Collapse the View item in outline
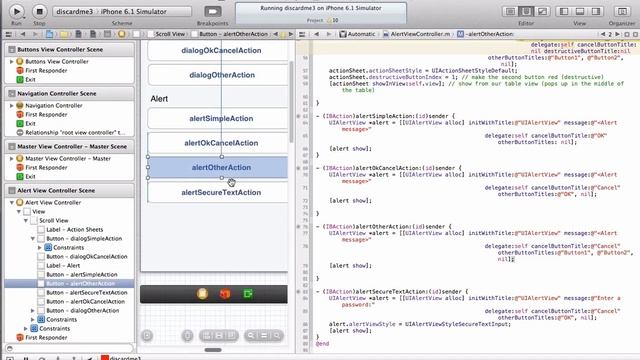 (x=19, y=212)
